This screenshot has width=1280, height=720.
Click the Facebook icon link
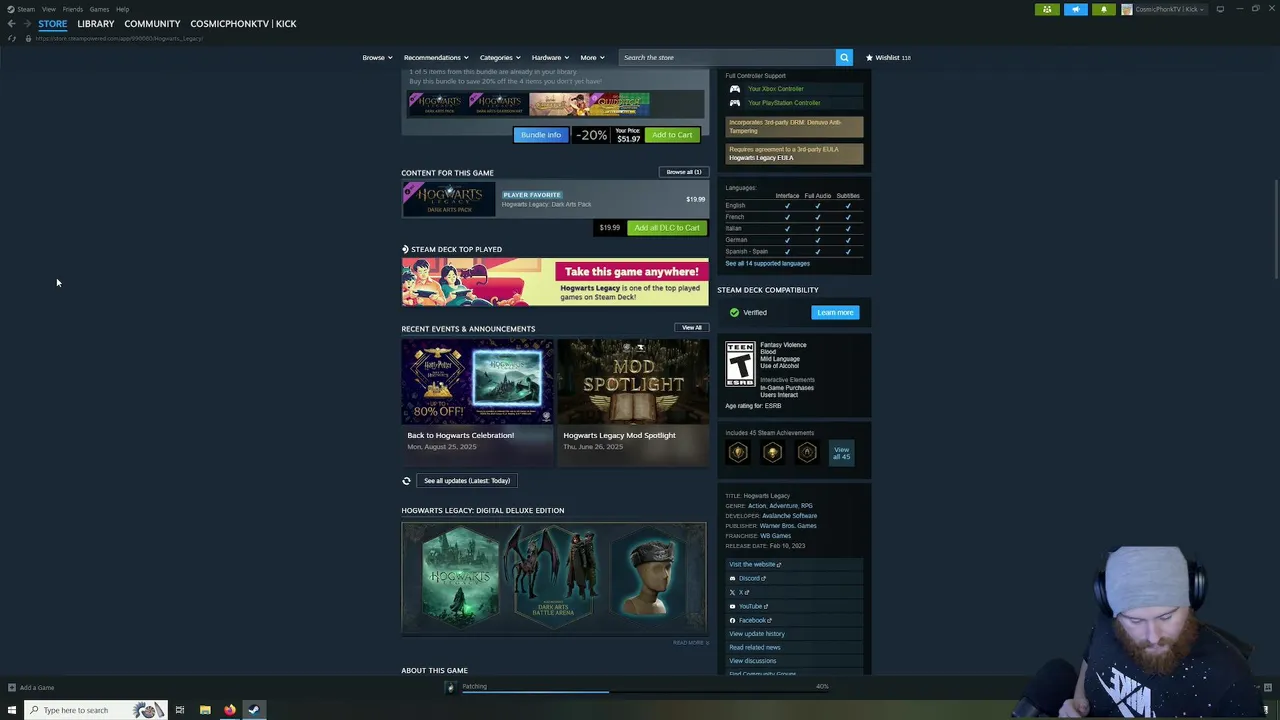[732, 620]
